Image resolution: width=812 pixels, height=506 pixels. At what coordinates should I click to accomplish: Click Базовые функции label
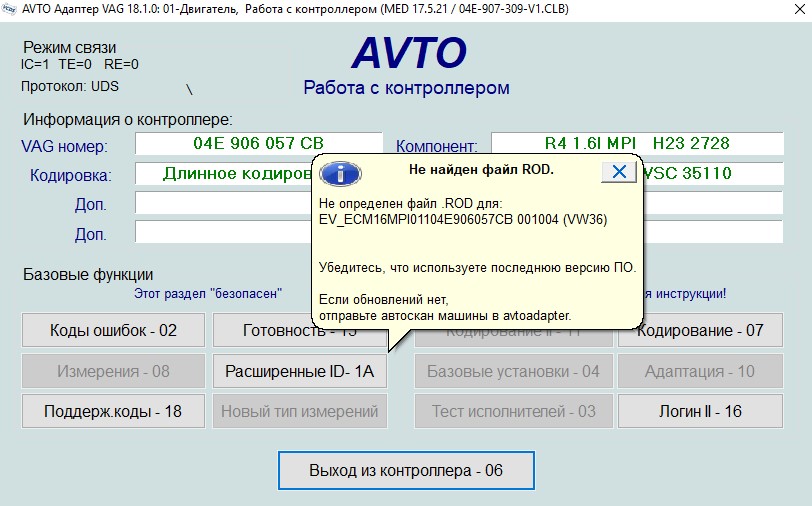88,274
